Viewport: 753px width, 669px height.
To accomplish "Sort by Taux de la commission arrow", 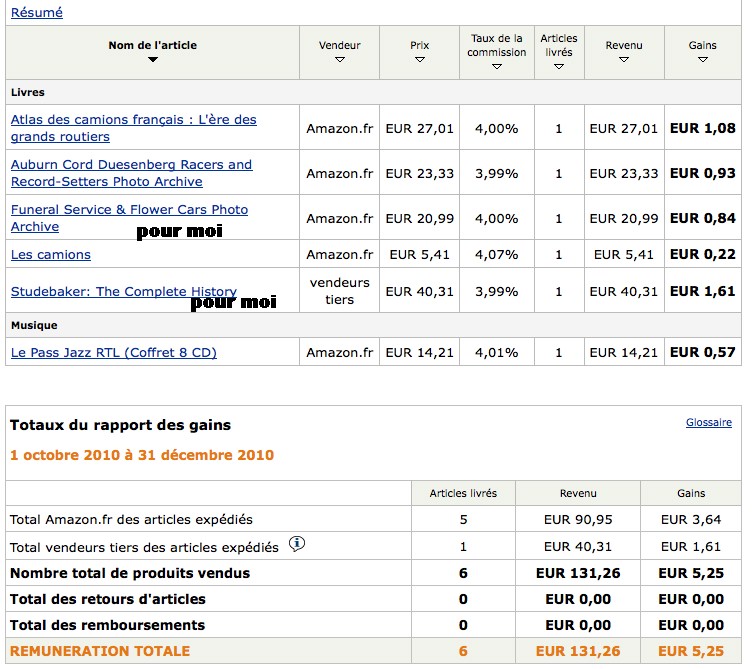I will point(497,67).
